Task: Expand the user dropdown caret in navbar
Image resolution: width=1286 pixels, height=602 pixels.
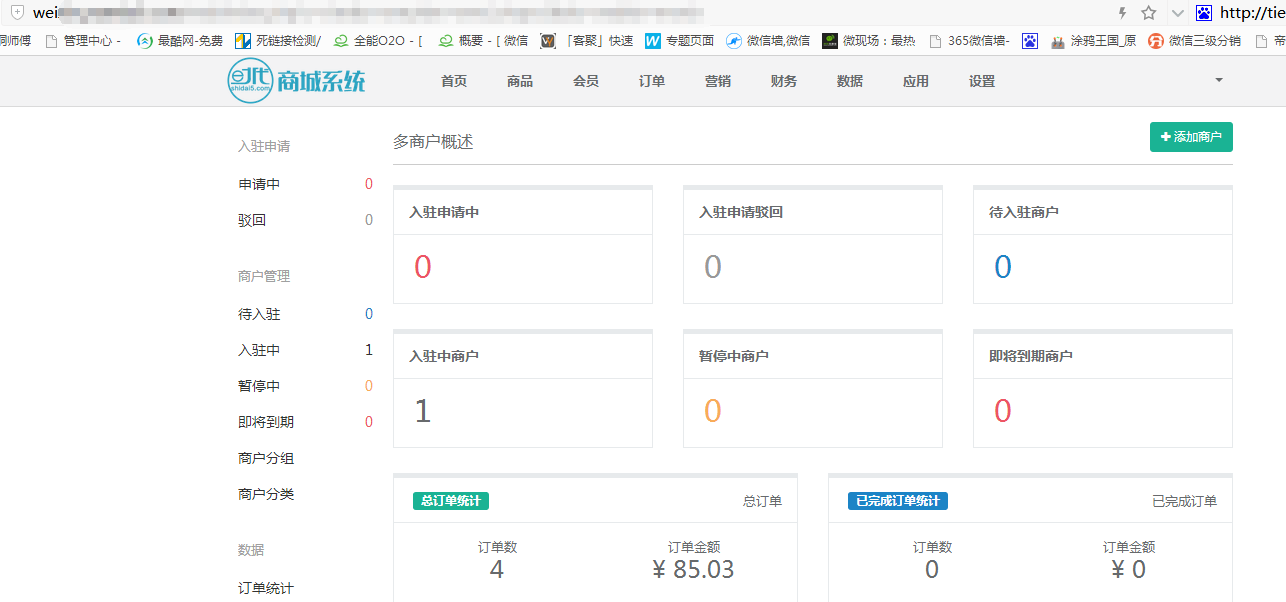Action: tap(1218, 80)
